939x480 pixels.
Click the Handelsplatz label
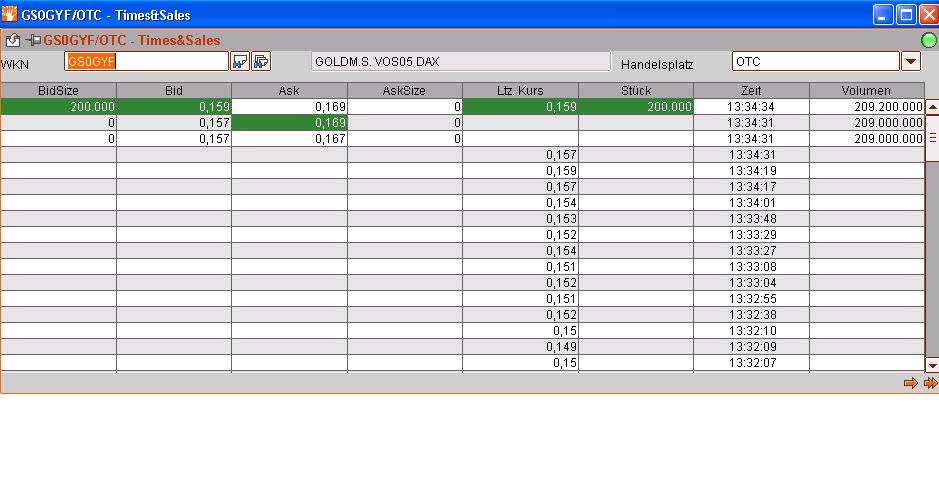(x=657, y=65)
